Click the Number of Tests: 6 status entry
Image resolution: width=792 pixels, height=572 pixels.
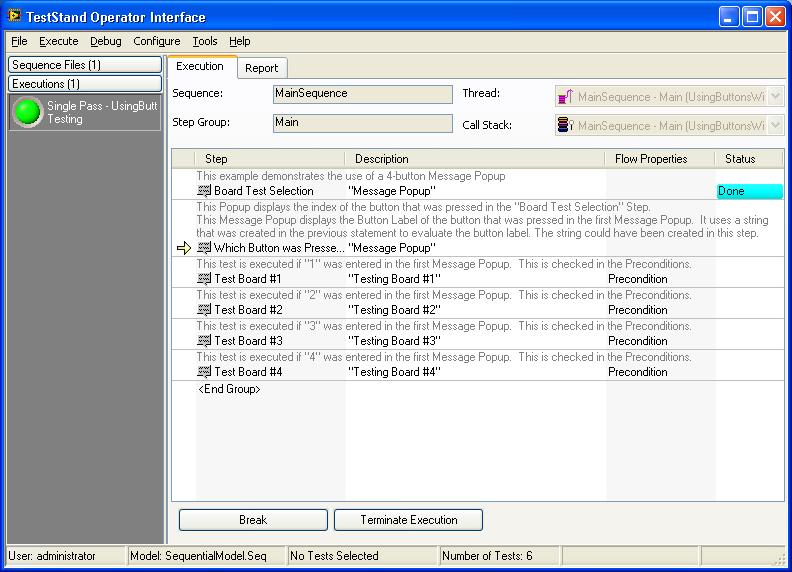499,556
